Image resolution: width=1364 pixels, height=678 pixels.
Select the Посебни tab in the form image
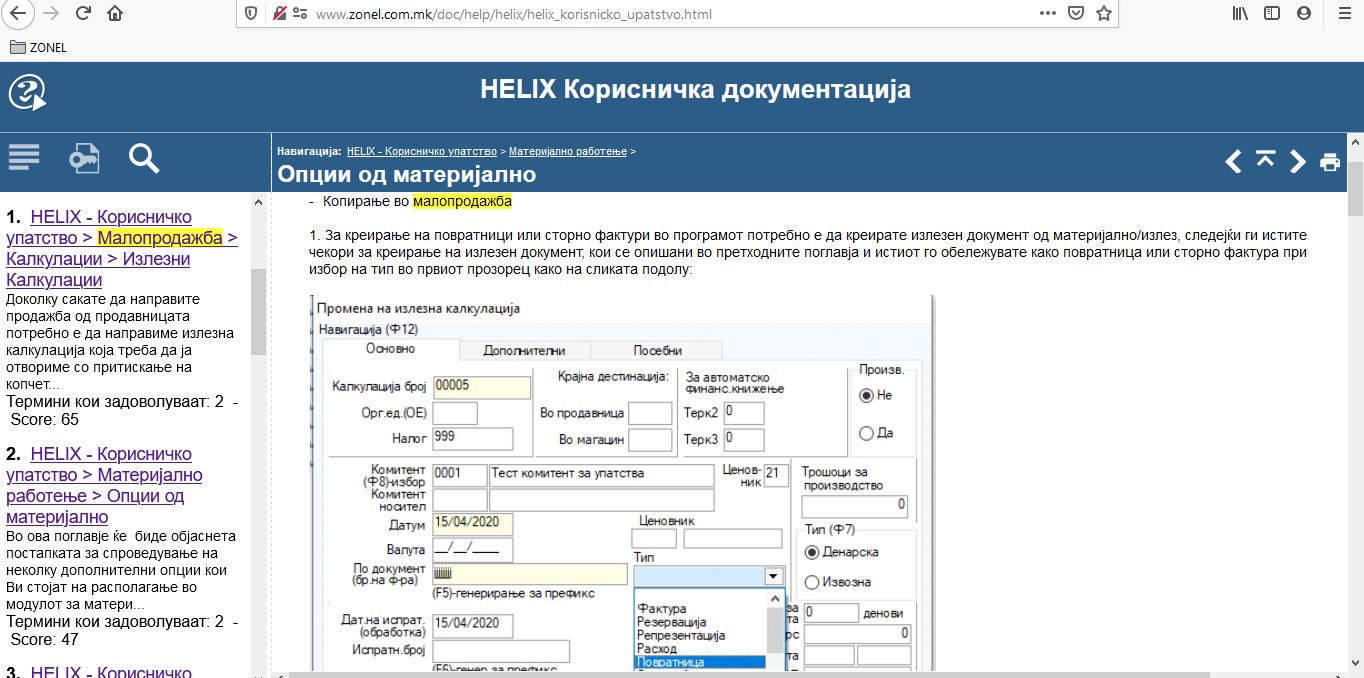[x=657, y=350]
